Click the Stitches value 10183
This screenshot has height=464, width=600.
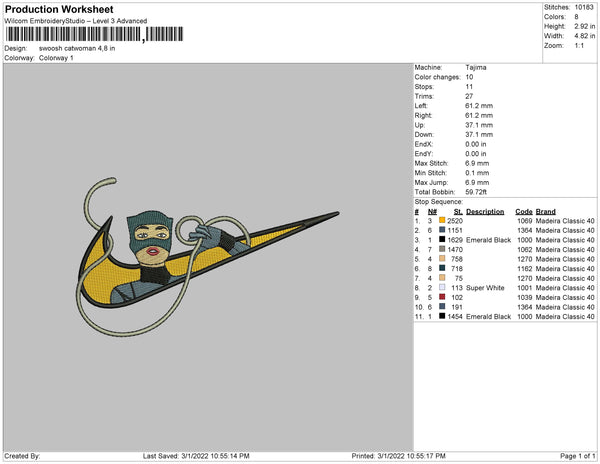tap(584, 7)
